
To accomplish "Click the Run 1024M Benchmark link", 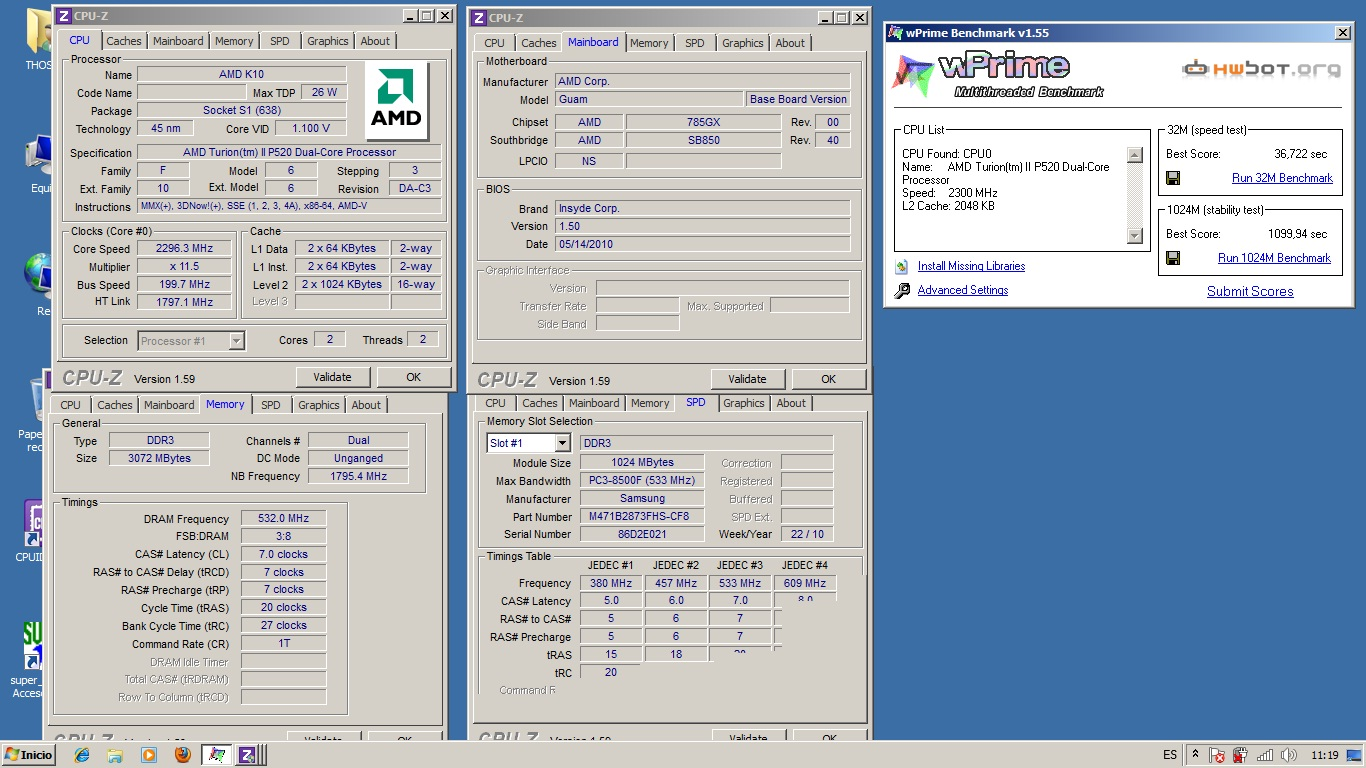I will [x=1274, y=258].
